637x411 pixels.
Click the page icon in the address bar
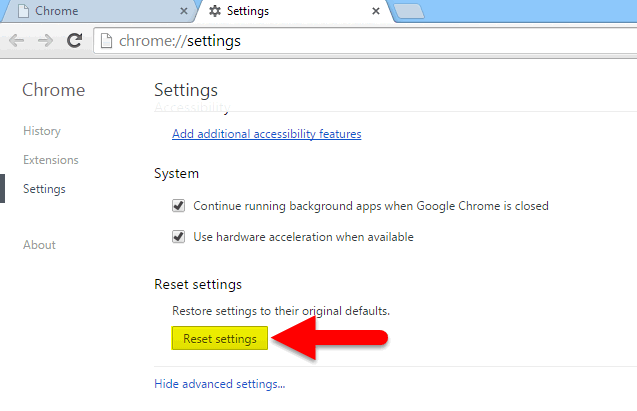point(106,41)
